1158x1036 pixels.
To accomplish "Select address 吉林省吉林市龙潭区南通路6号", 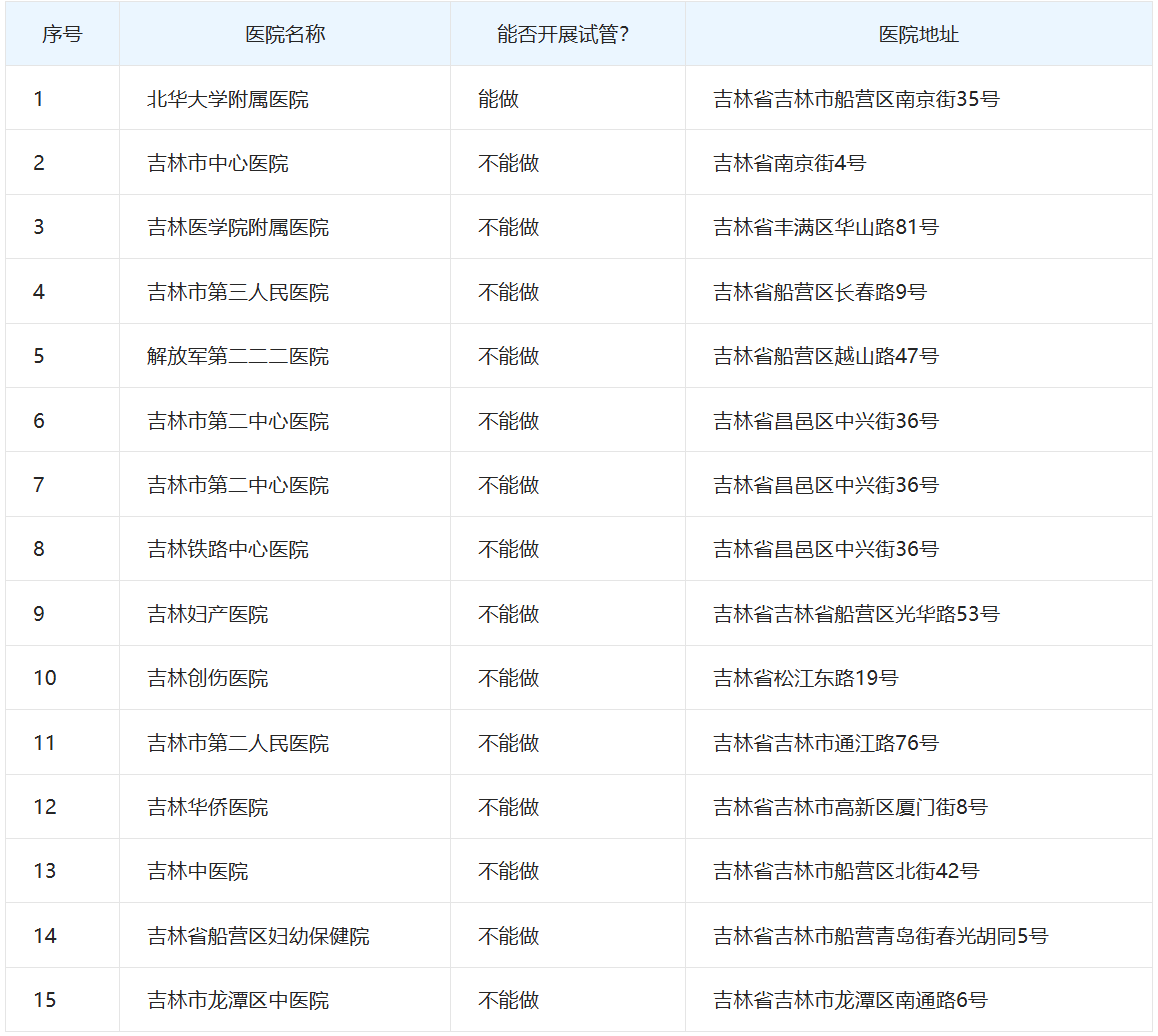I will (850, 1001).
